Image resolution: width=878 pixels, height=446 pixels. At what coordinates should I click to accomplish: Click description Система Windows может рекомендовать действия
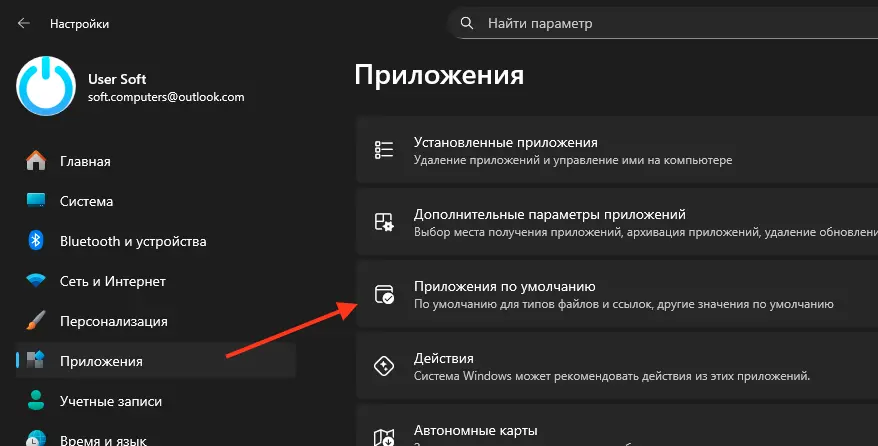612,376
